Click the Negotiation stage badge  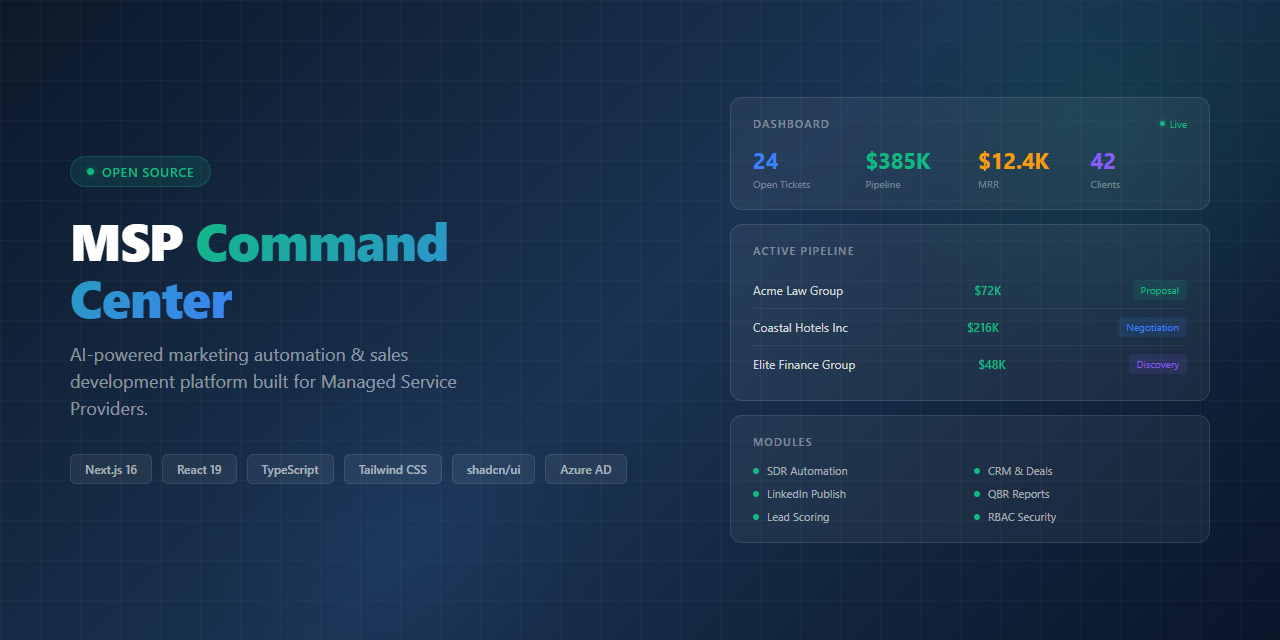[x=1152, y=328]
